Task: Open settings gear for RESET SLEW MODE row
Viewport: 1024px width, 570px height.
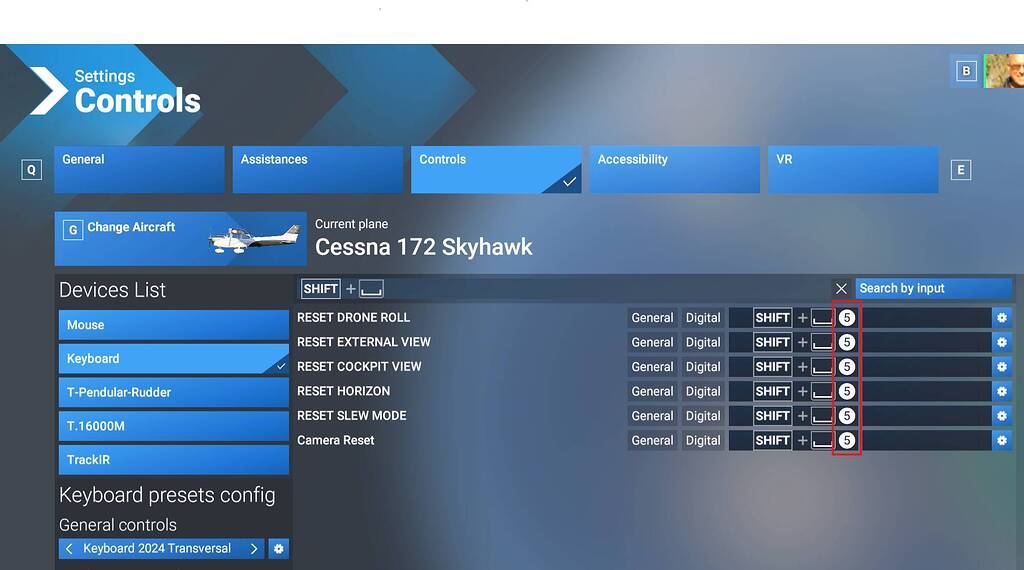Action: tap(1001, 416)
